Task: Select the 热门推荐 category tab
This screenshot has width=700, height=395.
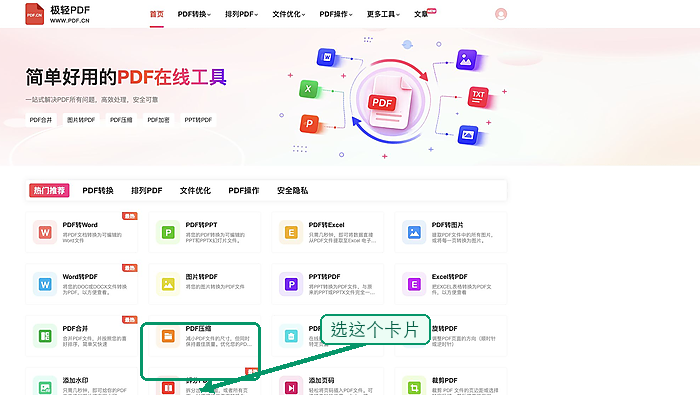Action: [49, 191]
